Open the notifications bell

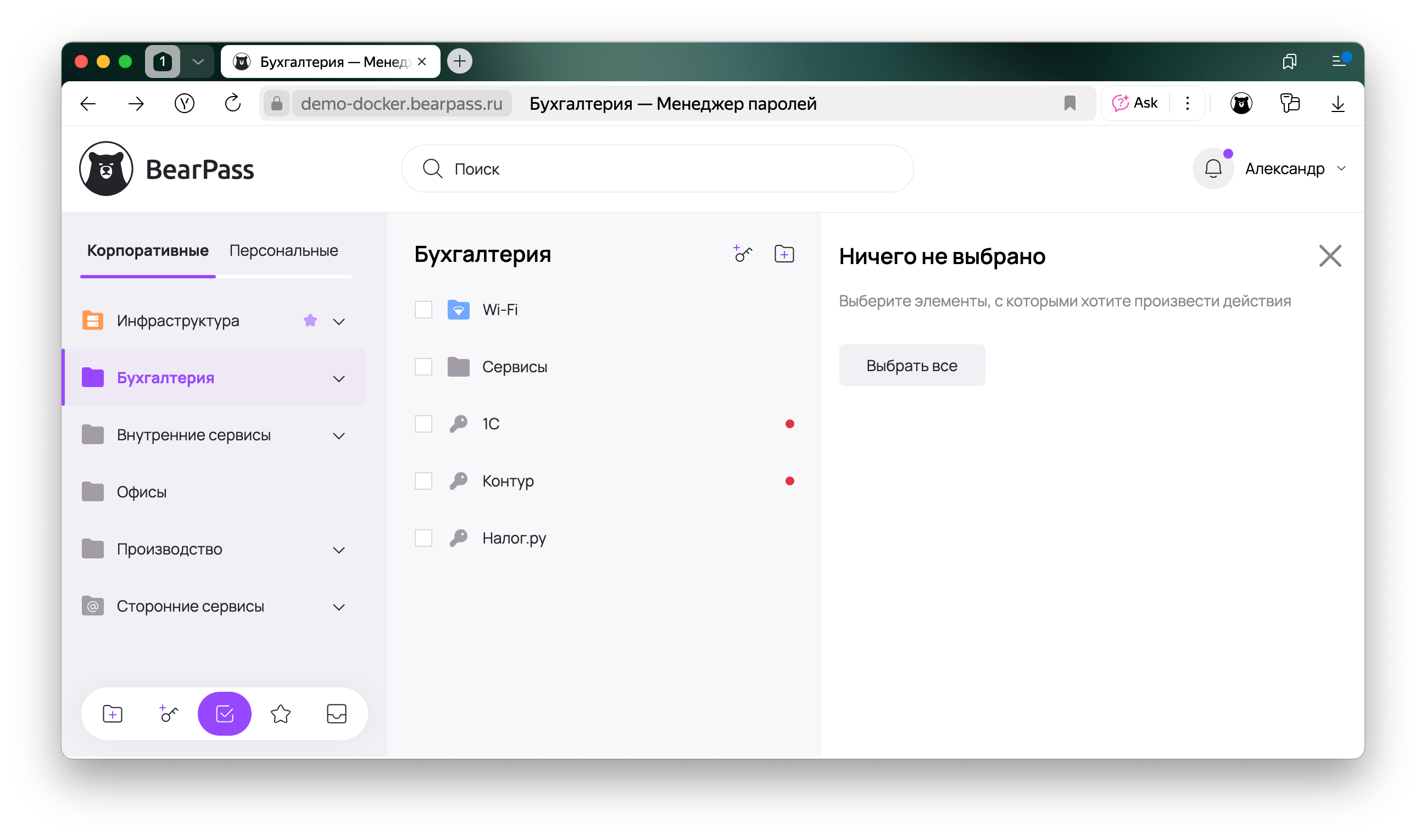pos(1212,169)
